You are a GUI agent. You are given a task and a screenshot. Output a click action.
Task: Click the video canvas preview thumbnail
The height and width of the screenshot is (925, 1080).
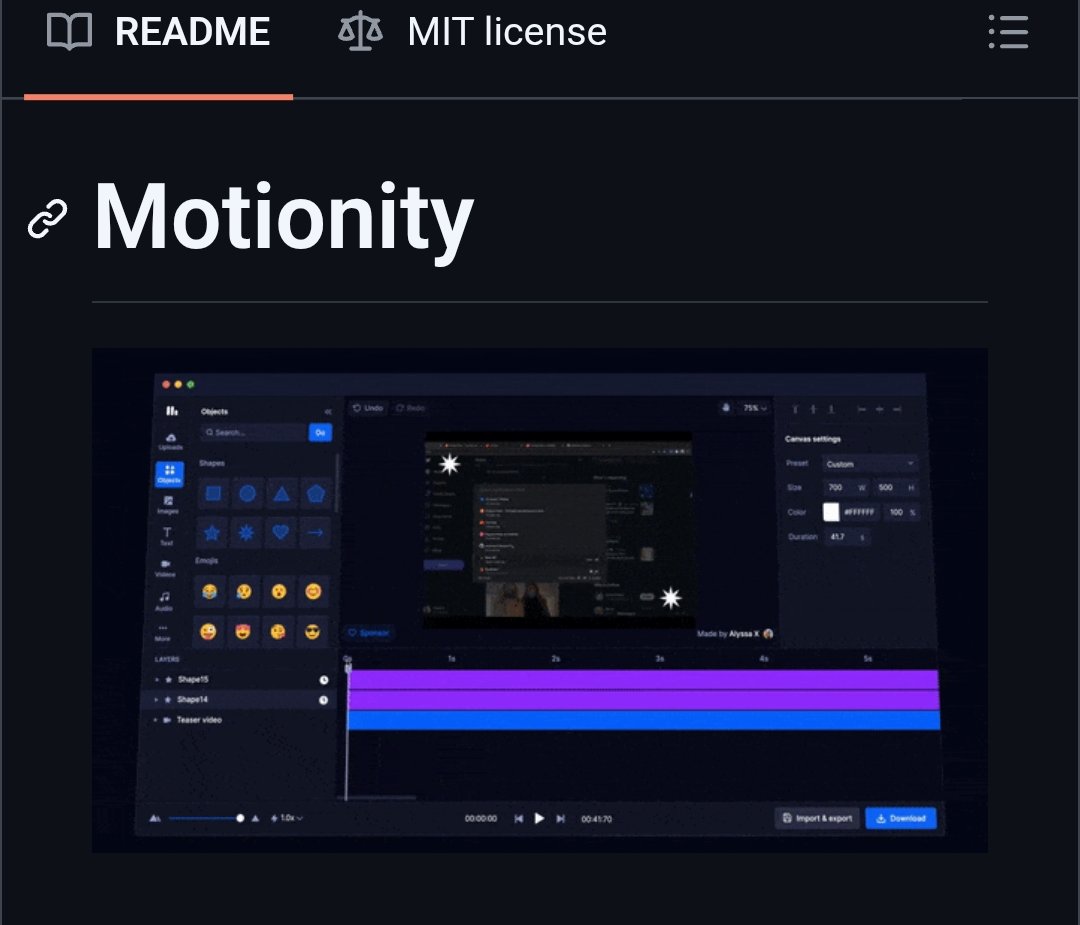(x=558, y=529)
